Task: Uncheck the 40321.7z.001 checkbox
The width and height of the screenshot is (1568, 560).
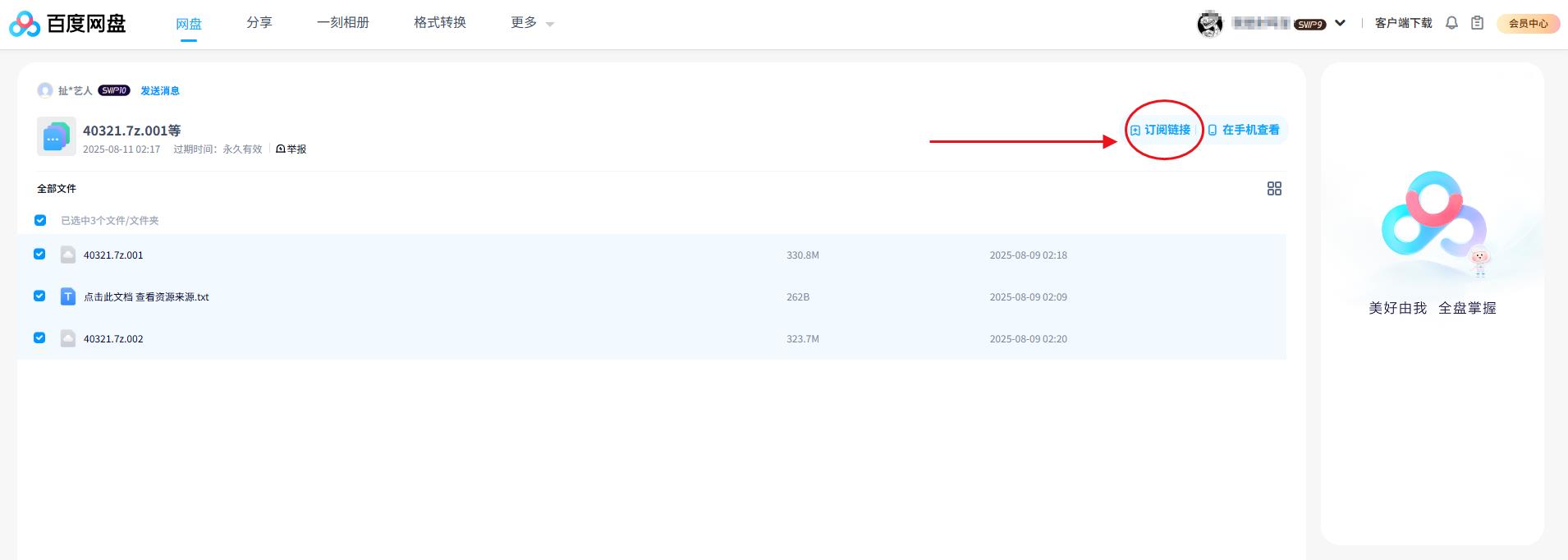Action: point(39,255)
